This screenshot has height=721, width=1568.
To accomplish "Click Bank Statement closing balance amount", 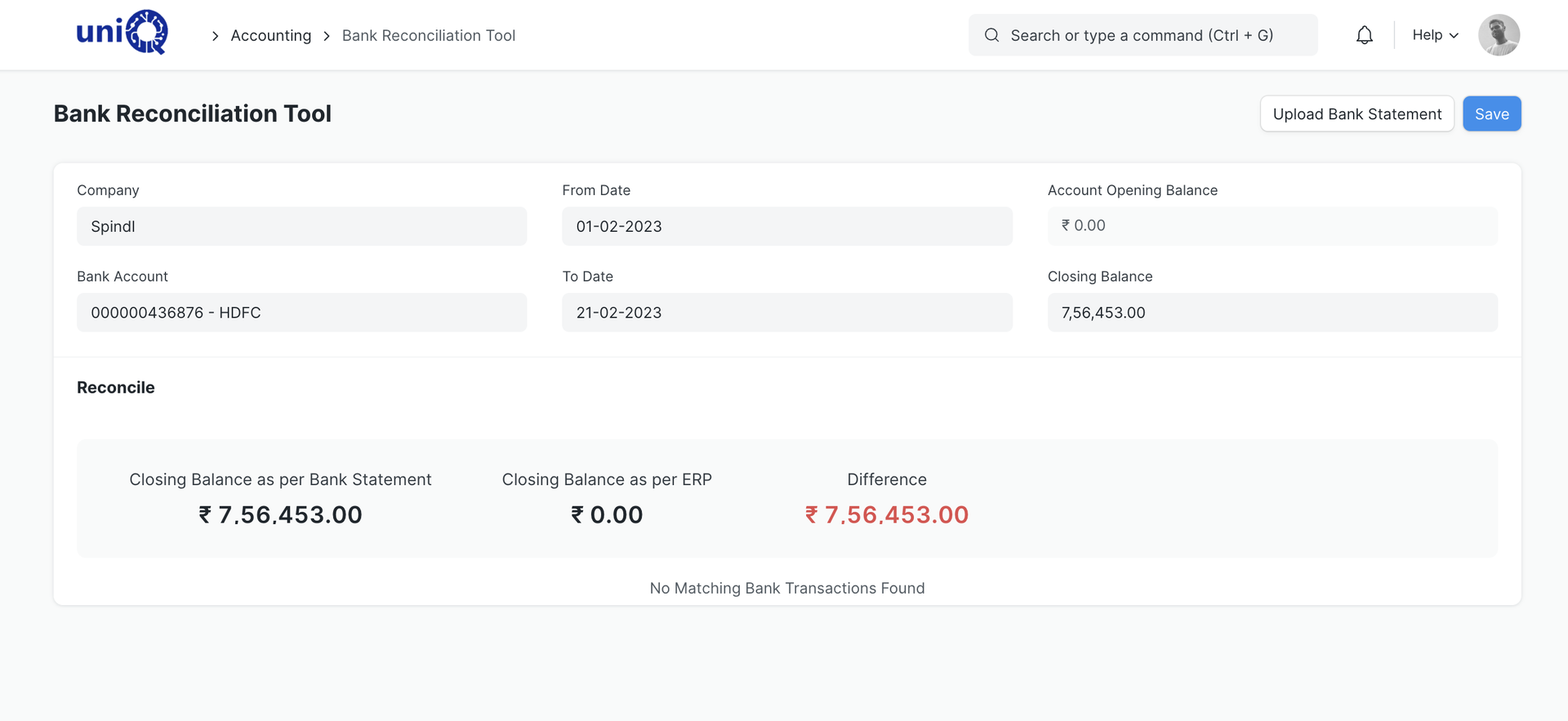I will (280, 514).
